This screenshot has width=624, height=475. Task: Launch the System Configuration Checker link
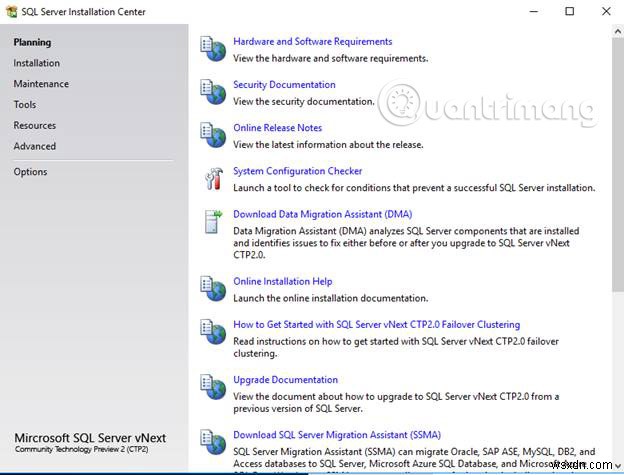298,171
